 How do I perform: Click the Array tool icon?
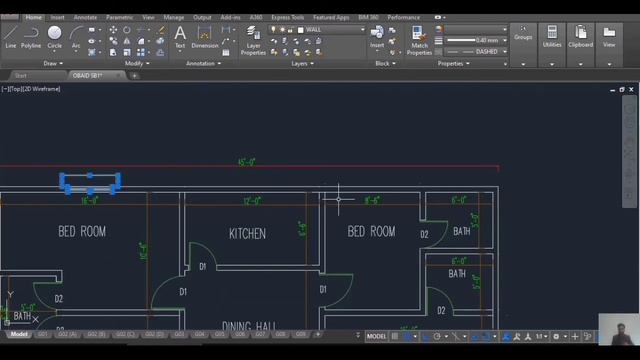click(x=141, y=52)
